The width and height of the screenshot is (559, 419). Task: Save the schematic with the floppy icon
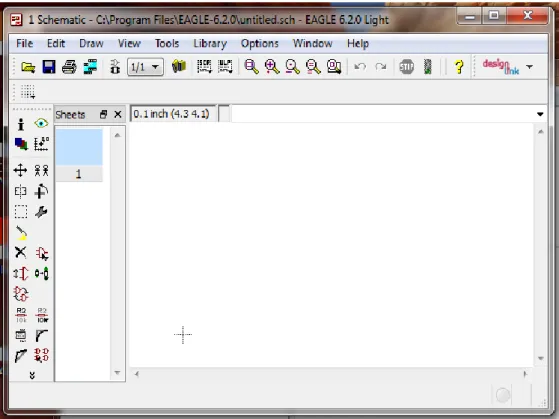tap(48, 67)
